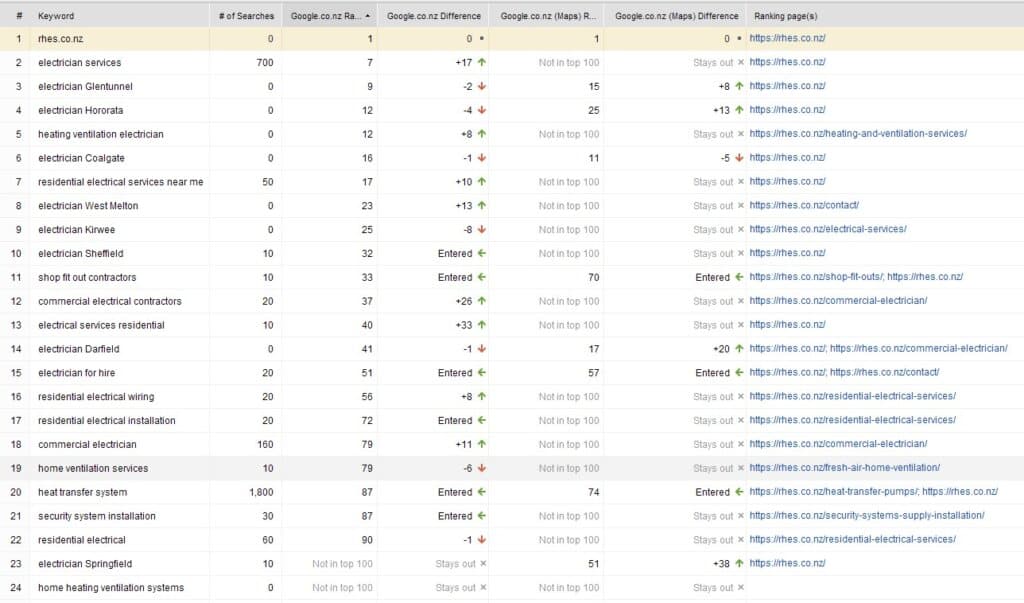Click up arrow for commercial electrical contractors
Image resolution: width=1024 pixels, height=603 pixels.
[482, 301]
